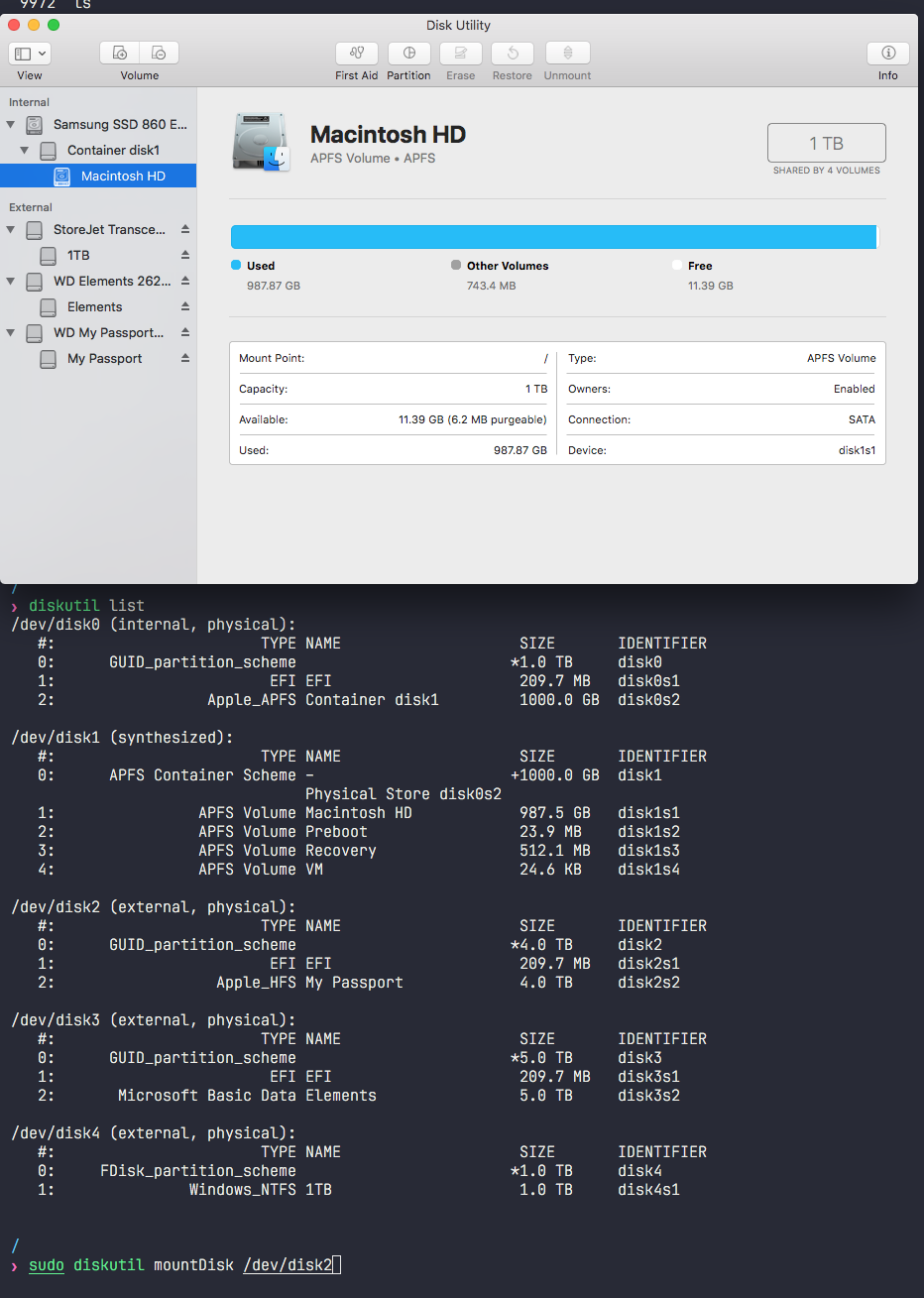Eject the WD Elements drive

pos(185,281)
